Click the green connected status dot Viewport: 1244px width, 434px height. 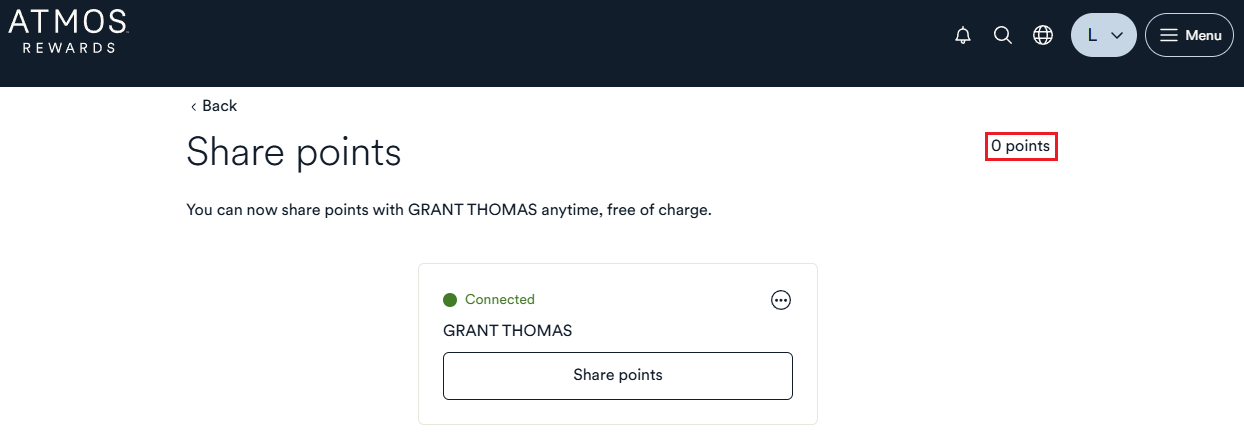tap(450, 300)
